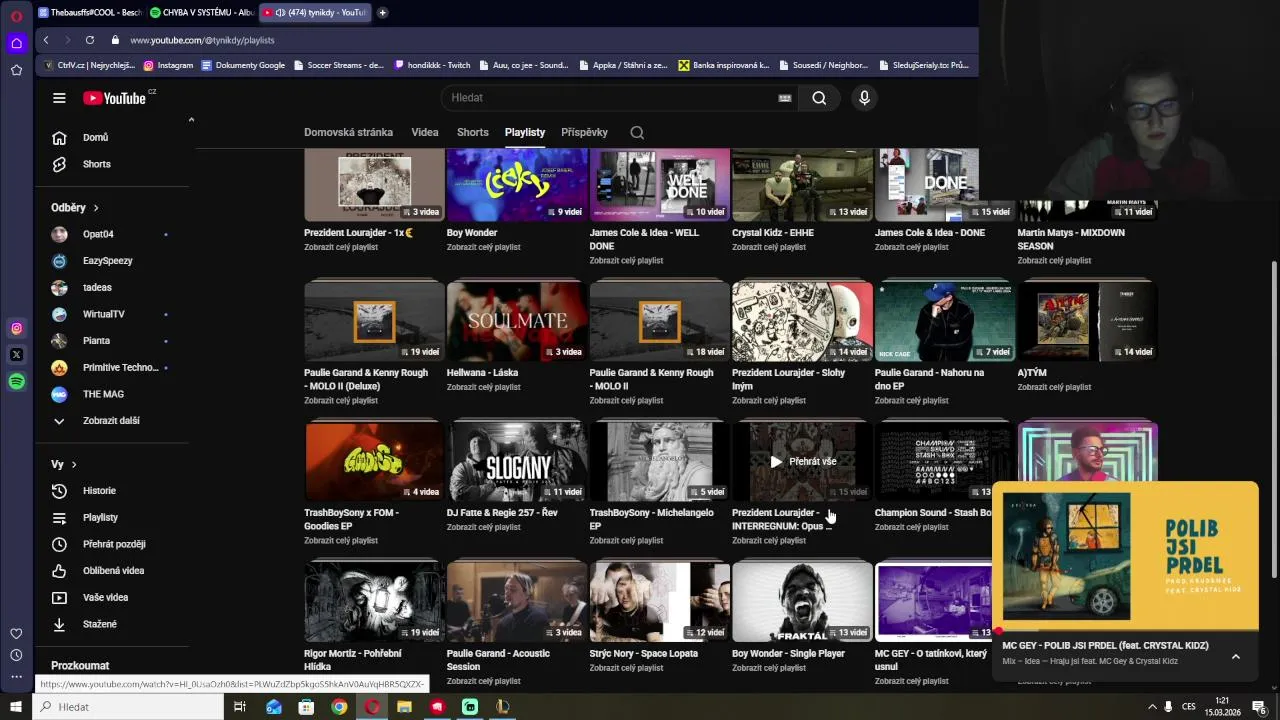
Task: Open Opera sidebar heart pinboards icon
Action: click(16, 633)
